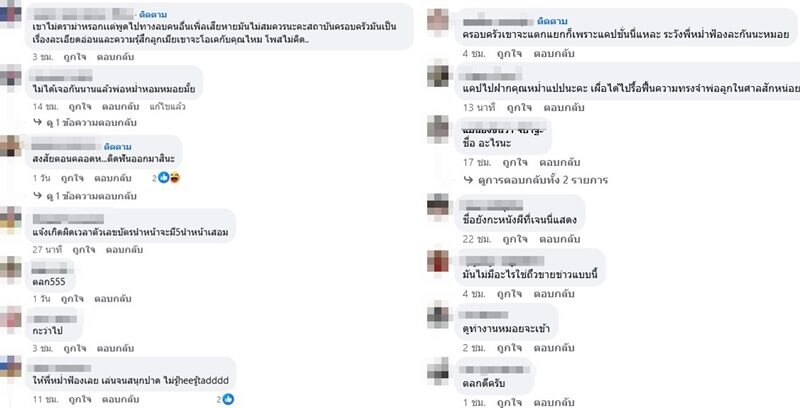The image size is (800, 408).
Task: Open the avatar of the ตลก555 commenter
Action: click(11, 269)
